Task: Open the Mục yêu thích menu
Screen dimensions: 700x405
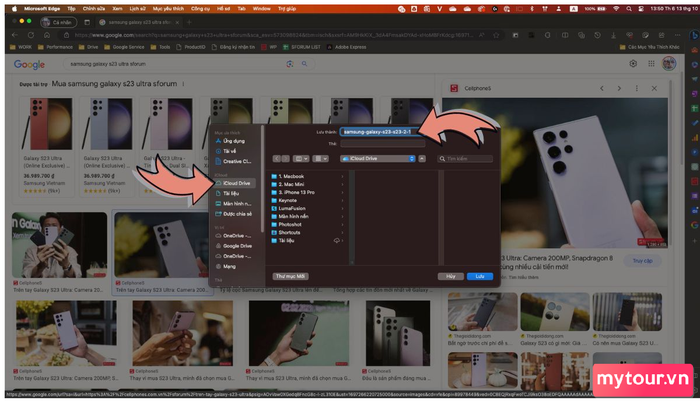Action: [x=168, y=8]
